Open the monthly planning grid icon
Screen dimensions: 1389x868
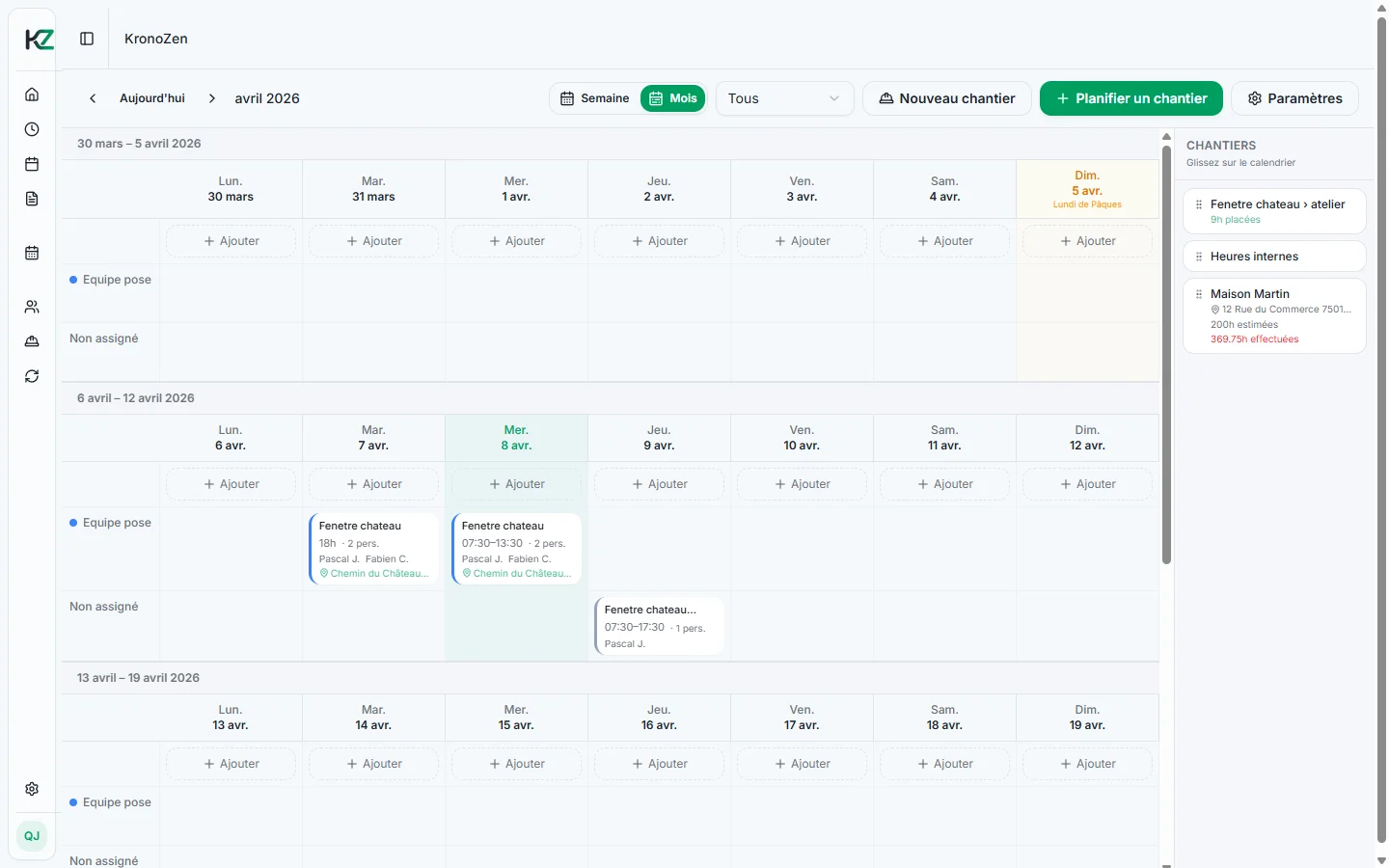(32, 253)
